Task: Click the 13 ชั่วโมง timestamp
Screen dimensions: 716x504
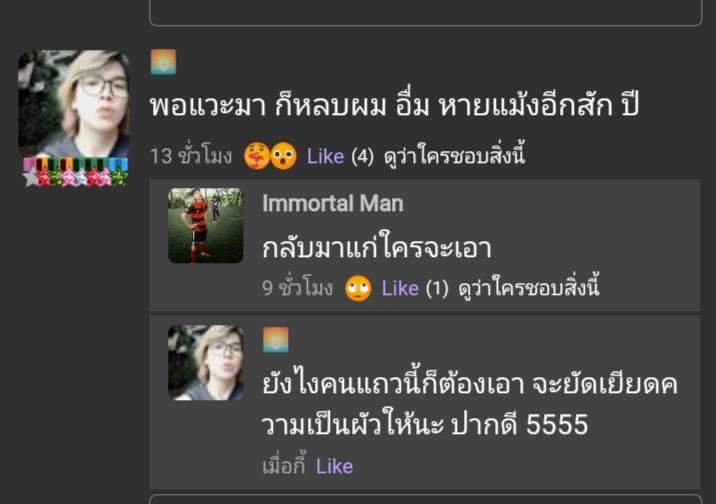Action: pos(191,156)
